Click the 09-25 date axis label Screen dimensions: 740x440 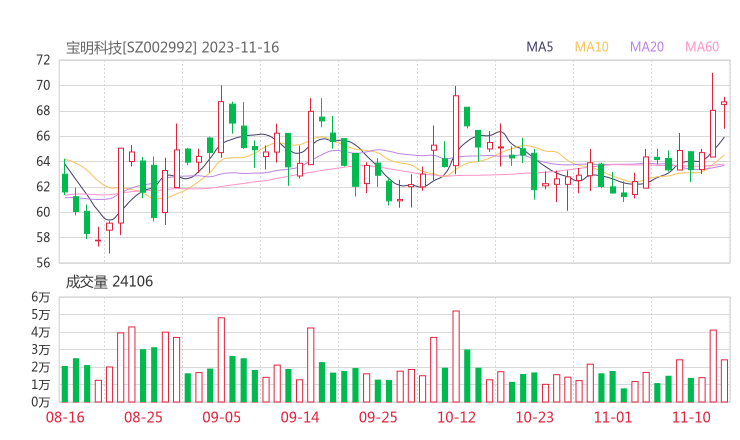click(378, 417)
